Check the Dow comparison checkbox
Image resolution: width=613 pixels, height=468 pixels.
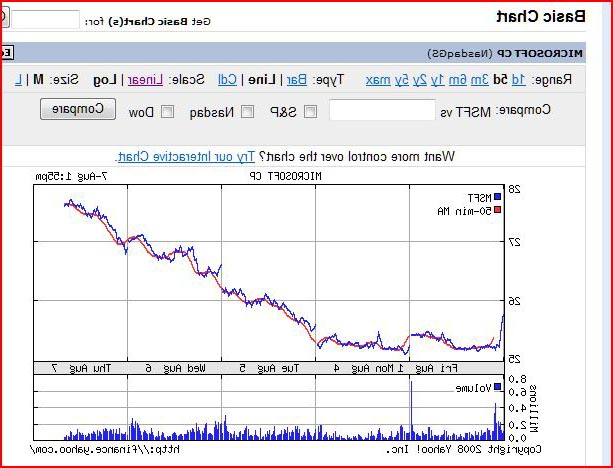(167, 111)
